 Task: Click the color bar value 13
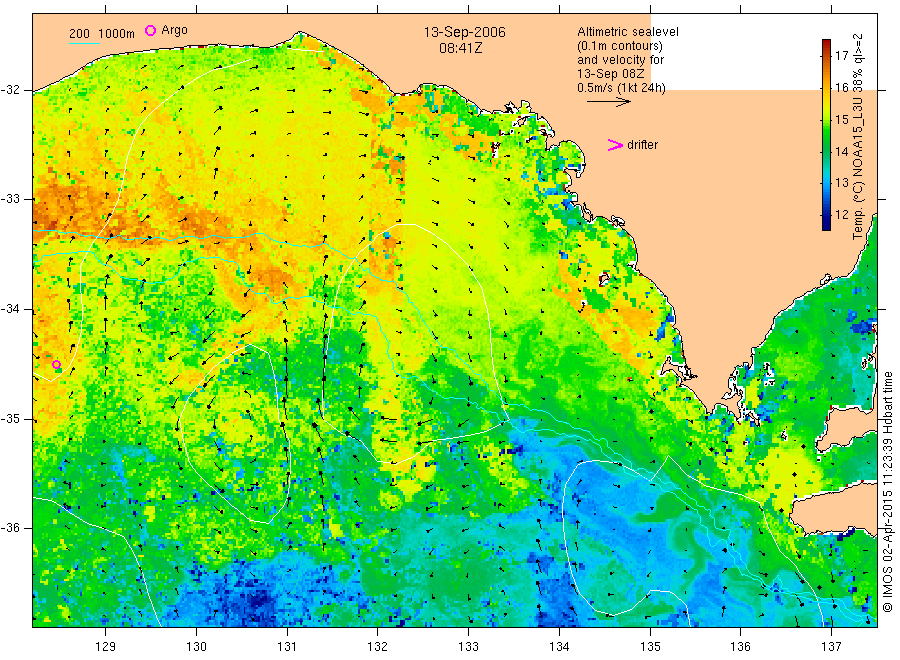tap(841, 183)
